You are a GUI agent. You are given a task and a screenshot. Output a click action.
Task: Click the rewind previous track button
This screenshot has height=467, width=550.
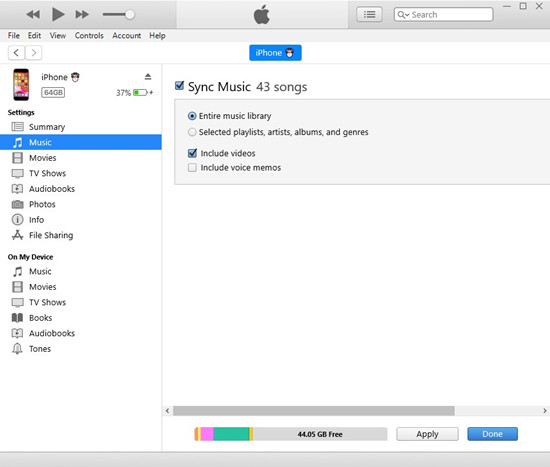point(33,14)
